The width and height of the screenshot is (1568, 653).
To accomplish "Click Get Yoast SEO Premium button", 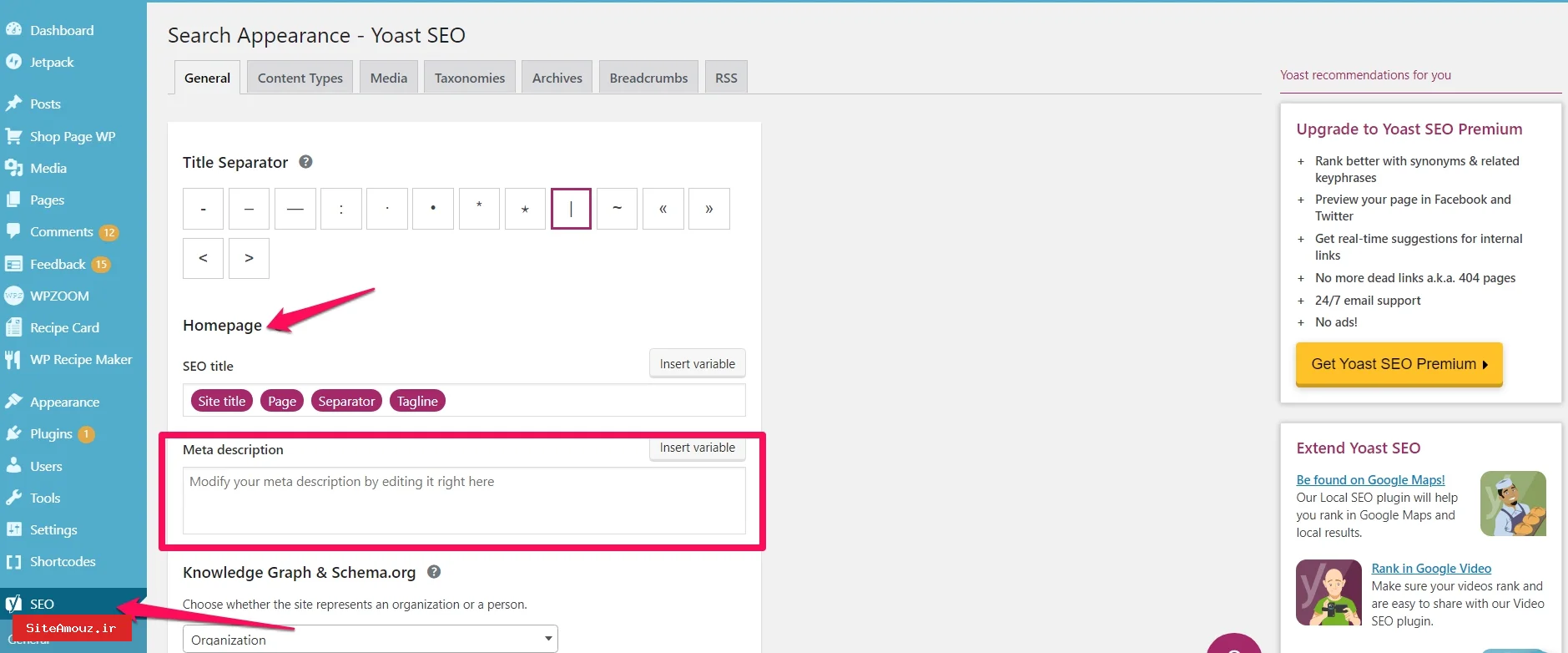I will coord(1399,364).
